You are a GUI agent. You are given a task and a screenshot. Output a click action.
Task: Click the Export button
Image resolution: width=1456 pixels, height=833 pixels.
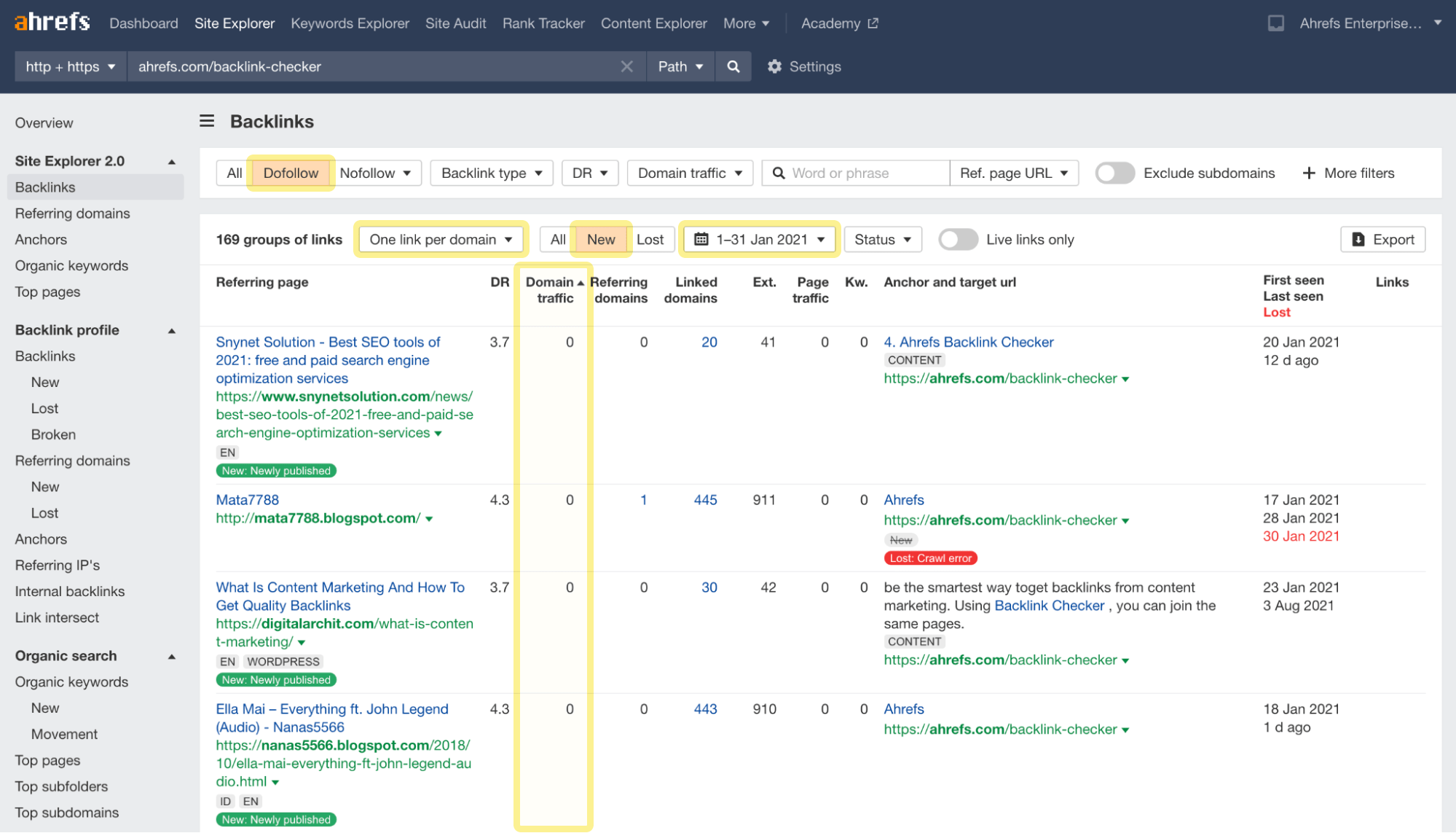point(1382,239)
